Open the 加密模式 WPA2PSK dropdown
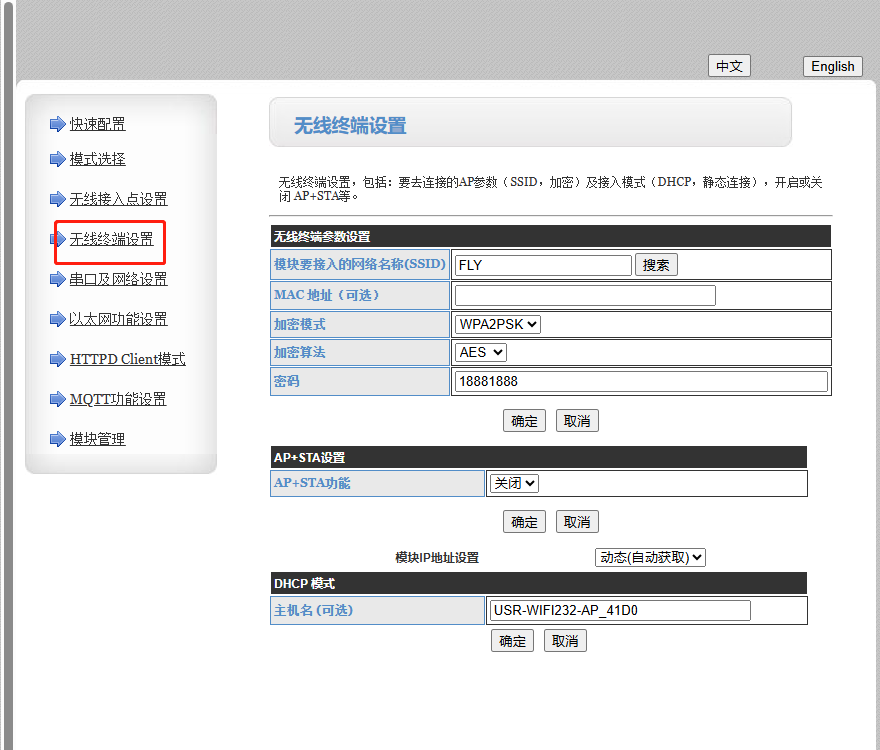 498,324
